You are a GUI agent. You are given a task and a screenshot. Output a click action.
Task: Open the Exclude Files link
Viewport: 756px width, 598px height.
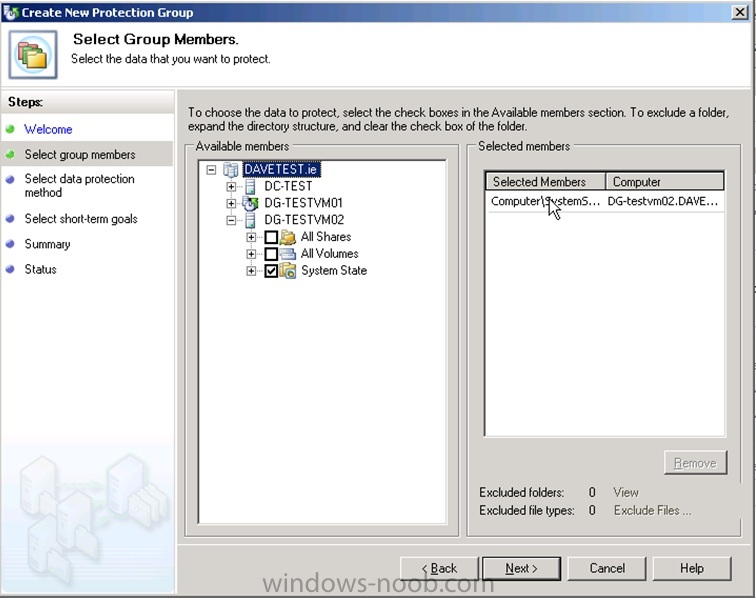(652, 510)
